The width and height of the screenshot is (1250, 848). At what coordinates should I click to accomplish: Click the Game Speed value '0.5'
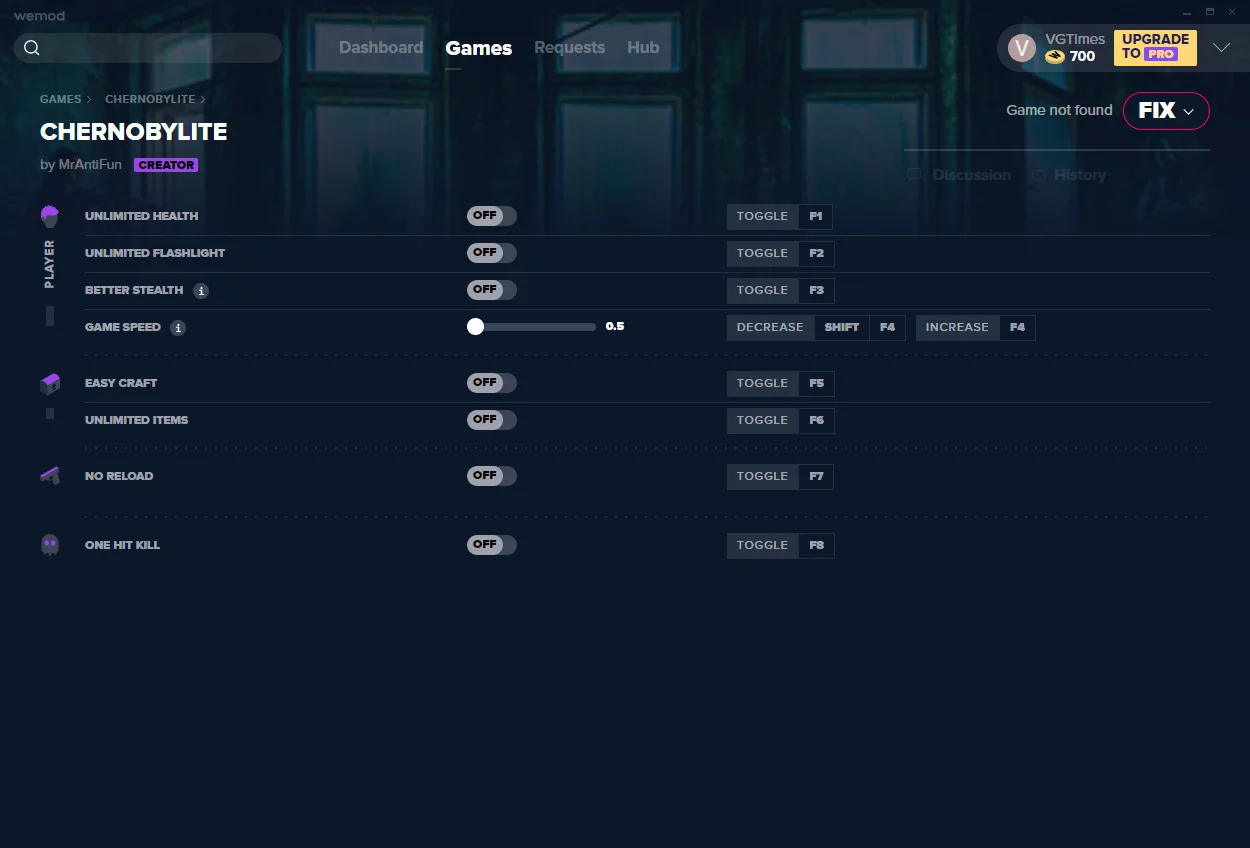point(615,327)
